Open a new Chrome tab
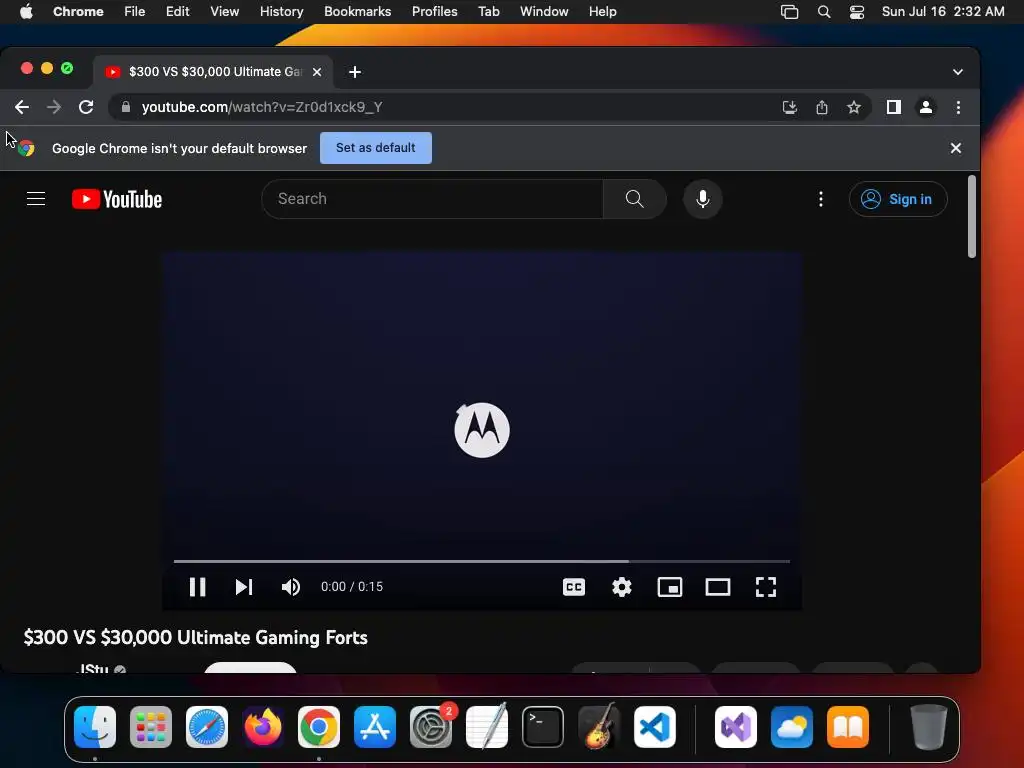Image resolution: width=1024 pixels, height=768 pixels. coord(355,72)
